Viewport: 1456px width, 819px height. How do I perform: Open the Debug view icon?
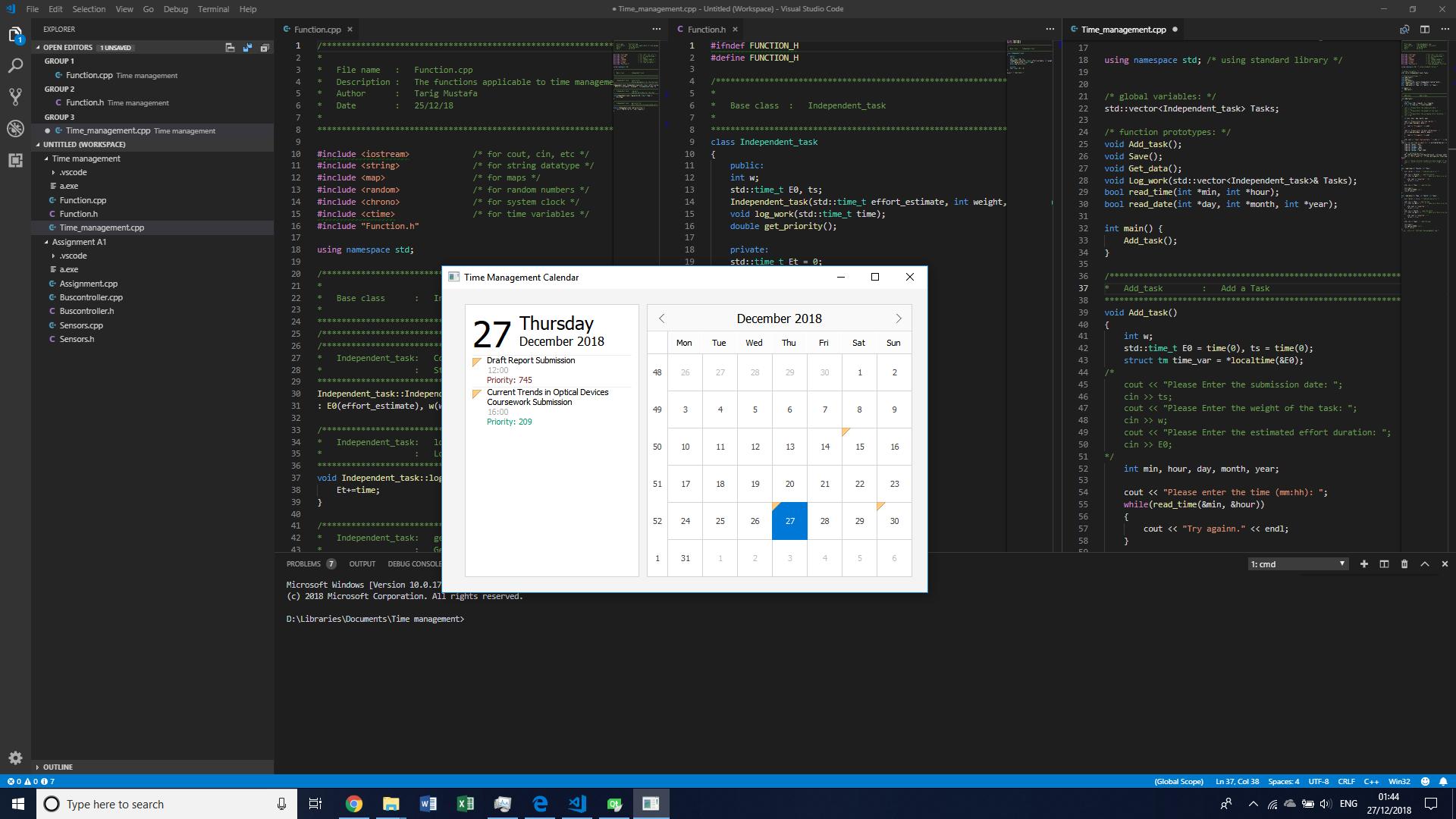[x=15, y=128]
